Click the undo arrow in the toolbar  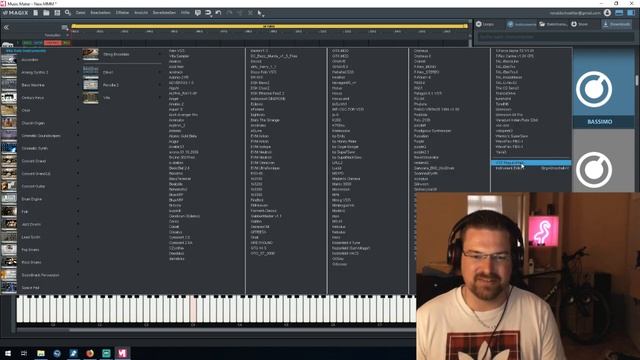(219, 13)
